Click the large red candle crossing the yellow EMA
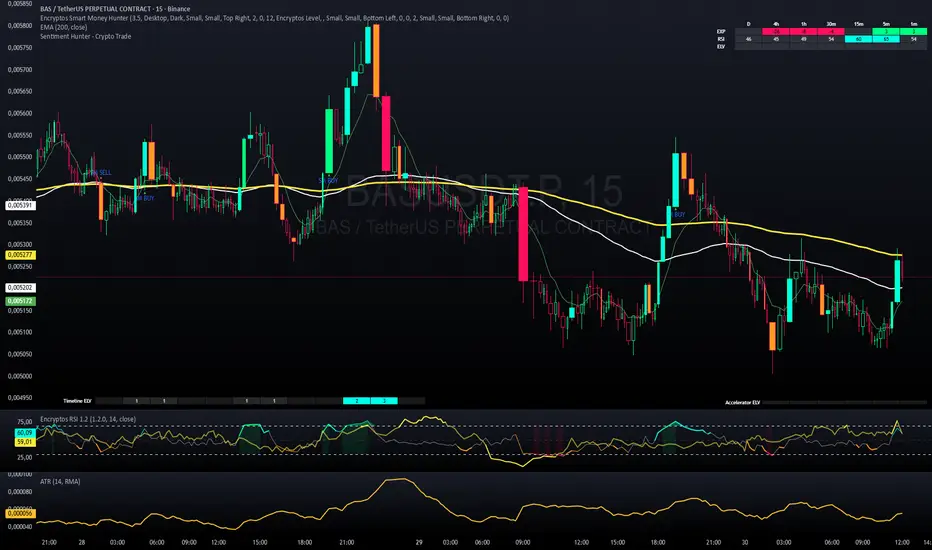 click(523, 234)
